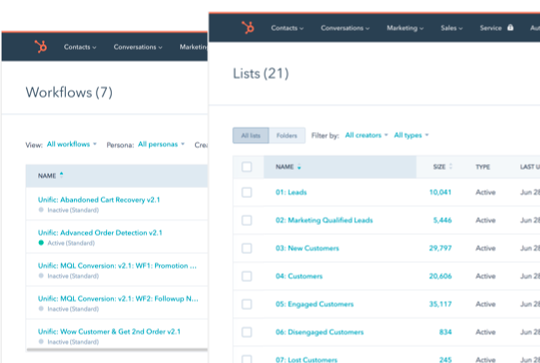Click NAME sort arrow in Lists table
Screen dimensions: 540x363
[299, 167]
